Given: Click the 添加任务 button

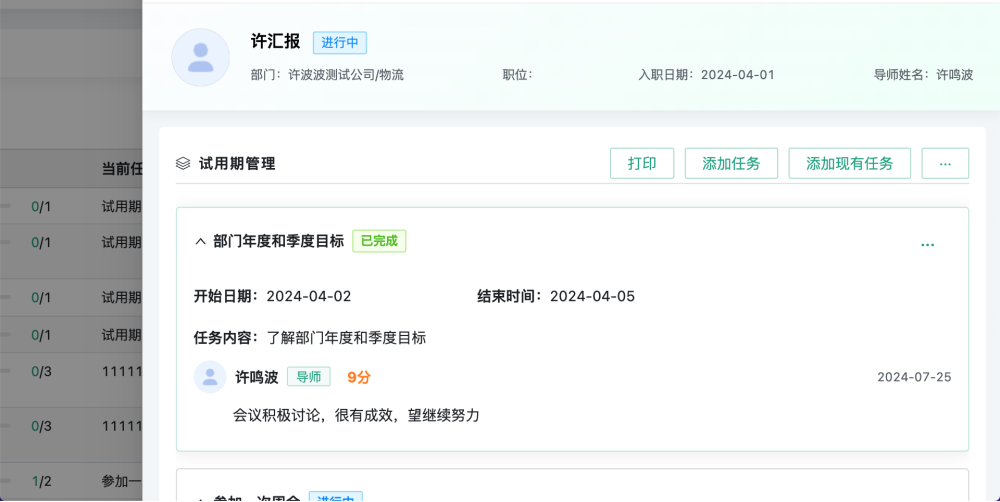Looking at the screenshot, I should 731,163.
